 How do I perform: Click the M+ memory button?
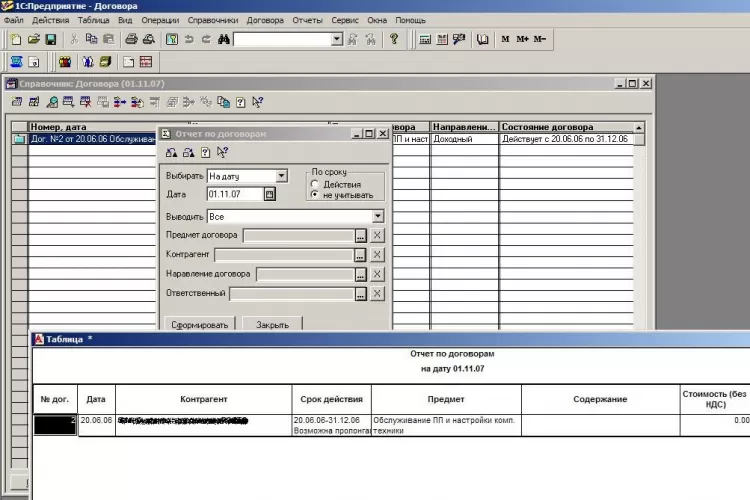(x=523, y=39)
